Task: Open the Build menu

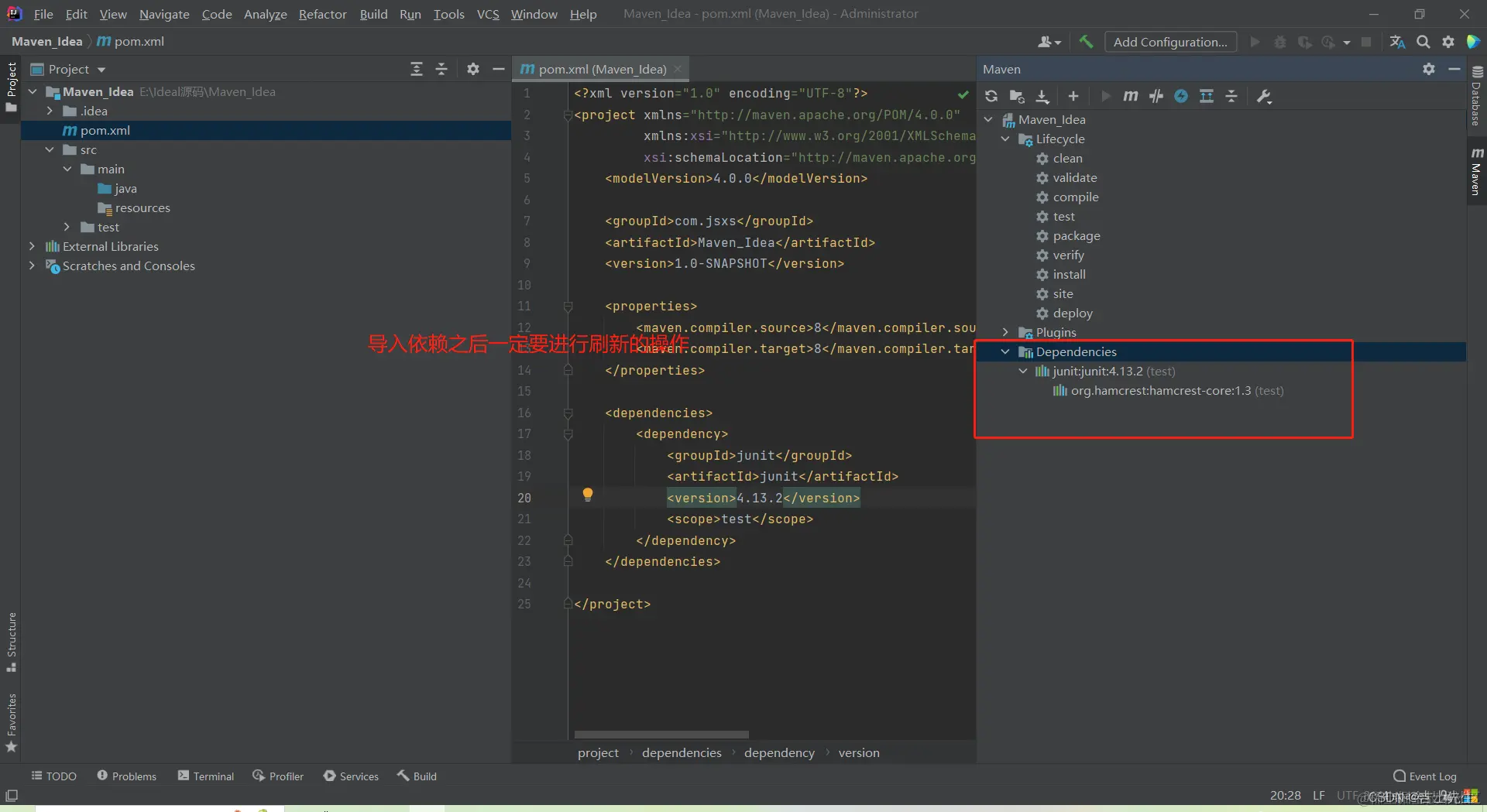Action: click(373, 14)
